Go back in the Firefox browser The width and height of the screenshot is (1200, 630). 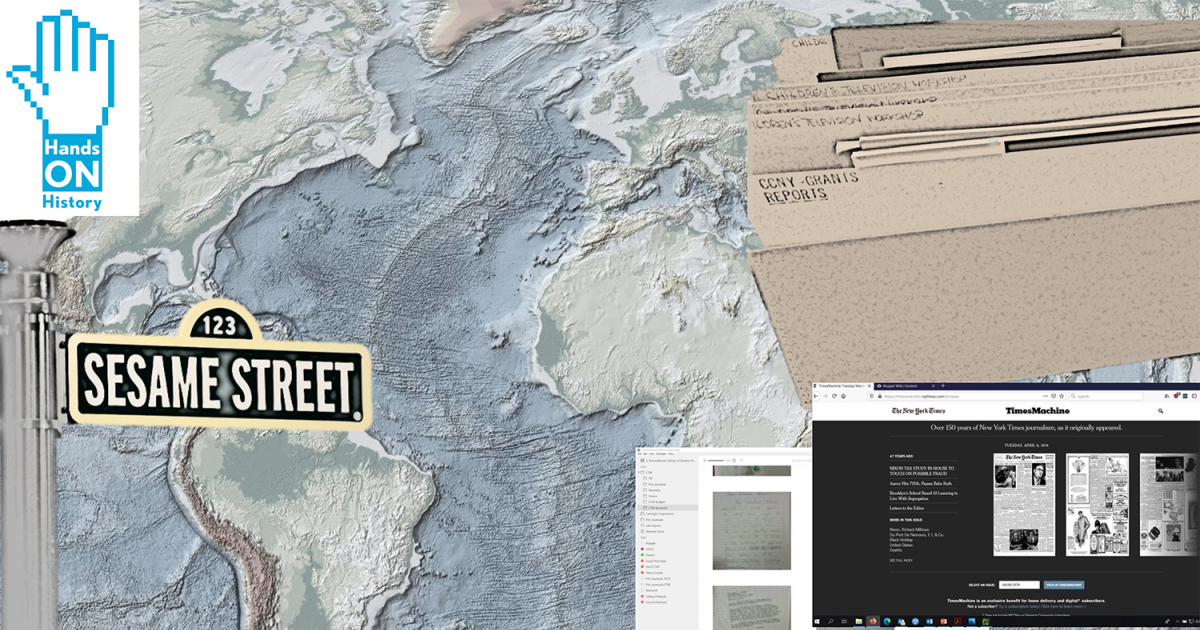tap(816, 396)
